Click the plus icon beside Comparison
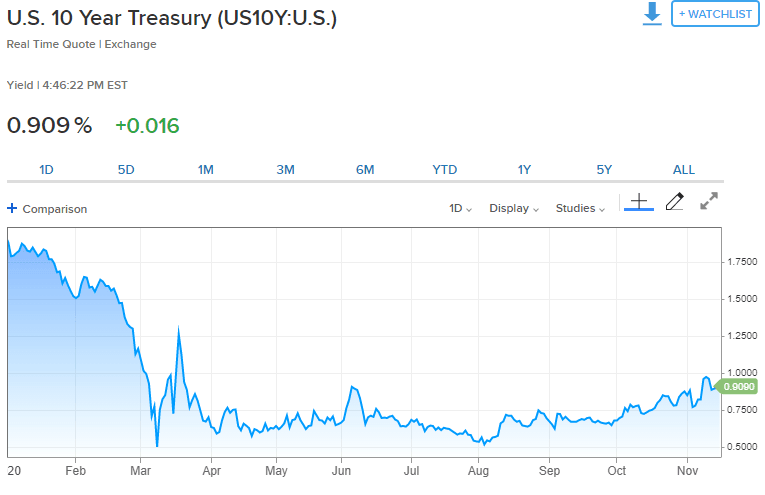 click(x=12, y=209)
